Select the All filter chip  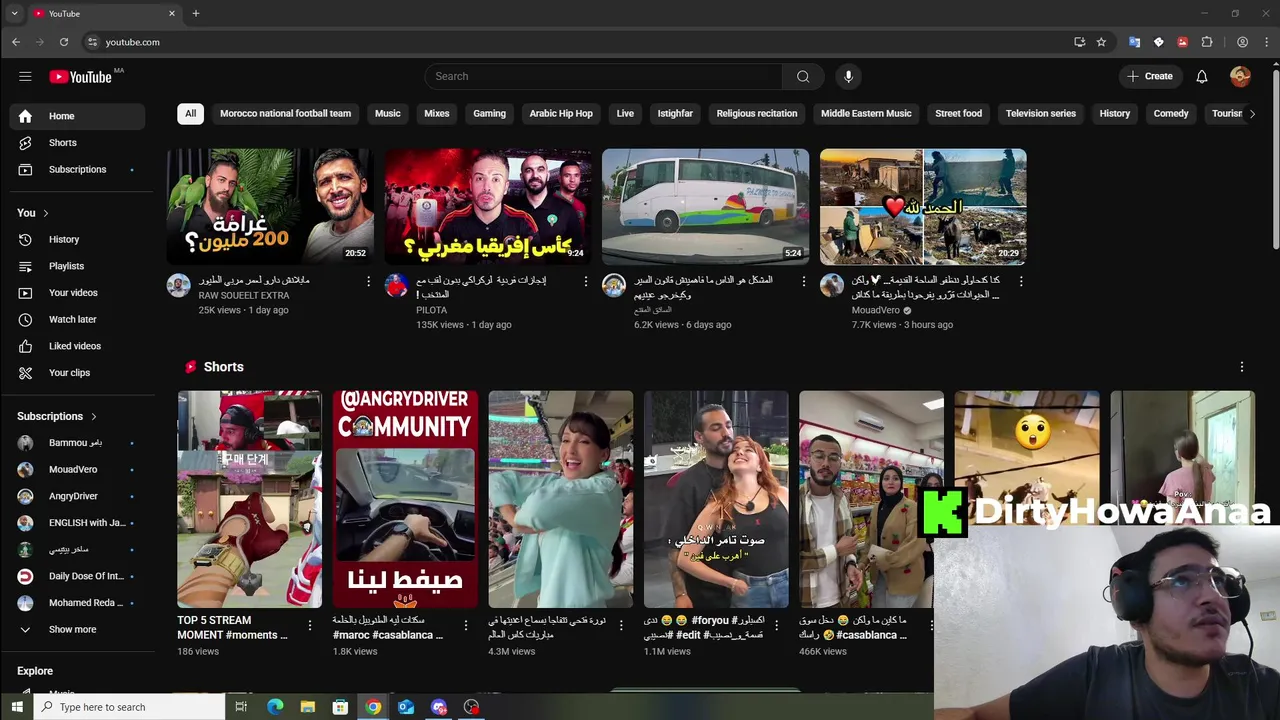coord(190,114)
